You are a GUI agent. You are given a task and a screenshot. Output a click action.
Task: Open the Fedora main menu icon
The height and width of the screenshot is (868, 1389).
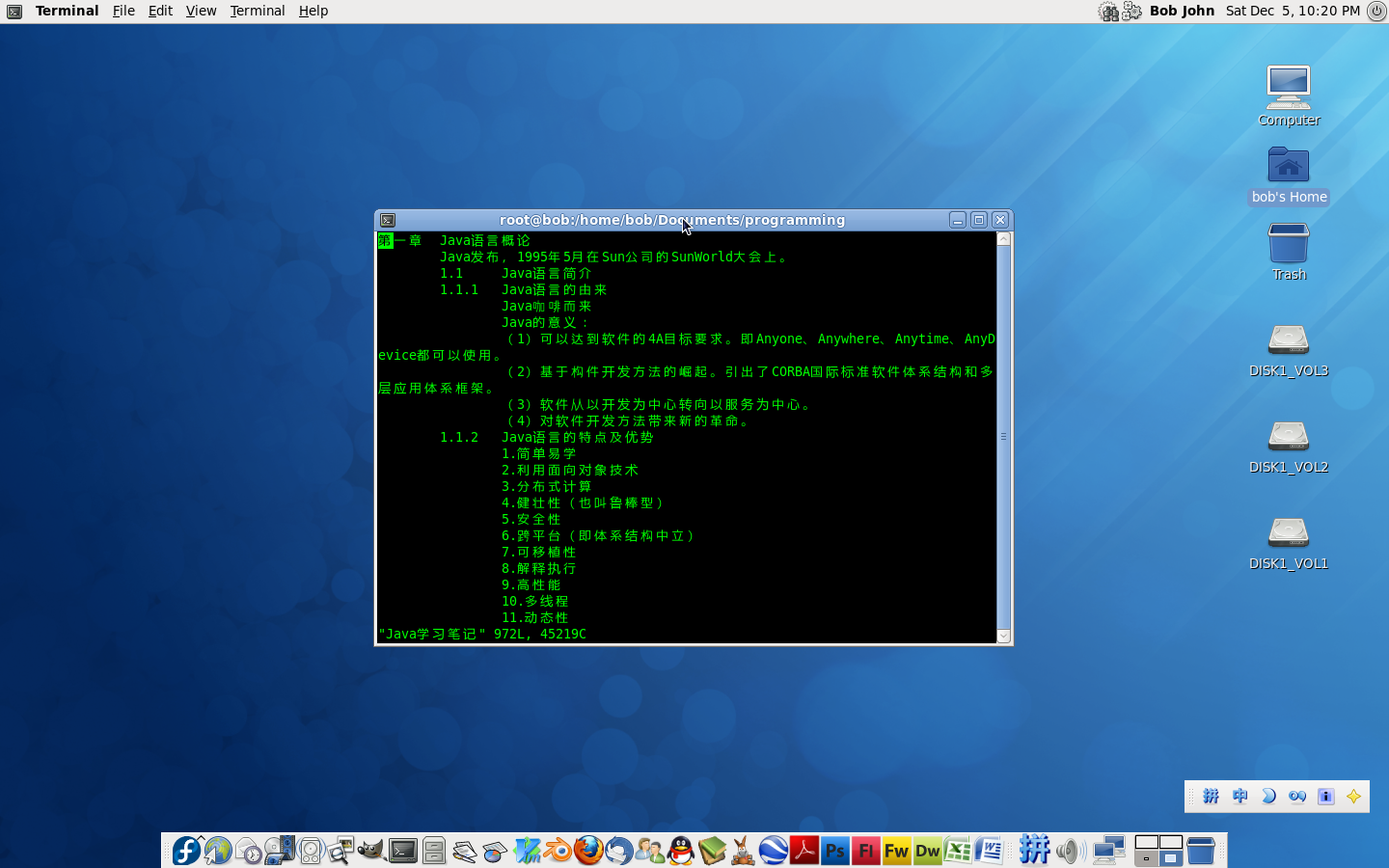click(187, 851)
